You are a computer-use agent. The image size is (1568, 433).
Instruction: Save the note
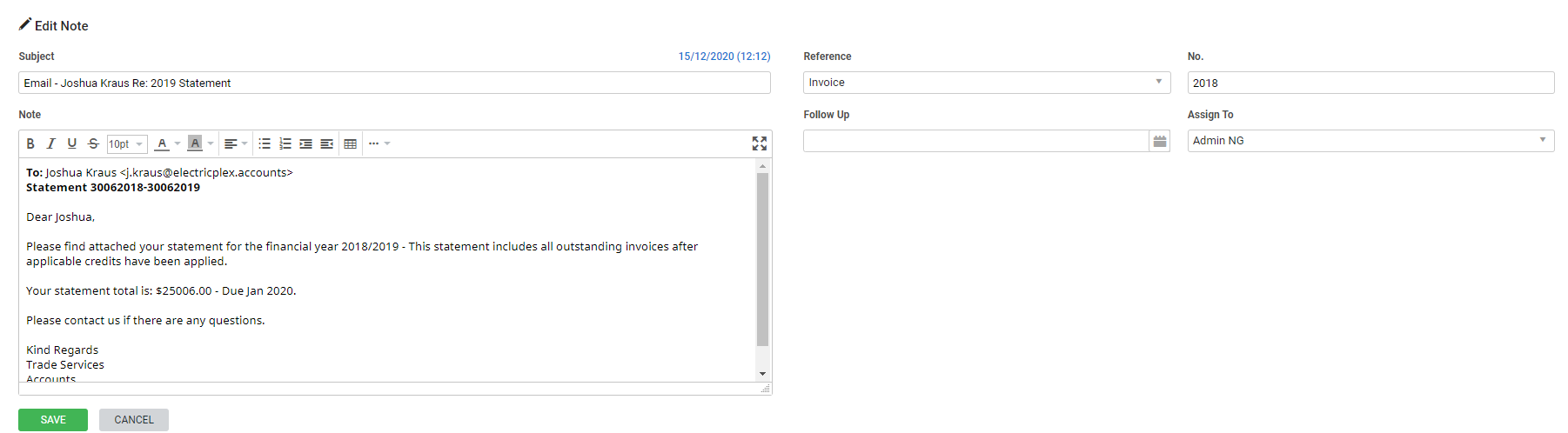click(x=53, y=420)
